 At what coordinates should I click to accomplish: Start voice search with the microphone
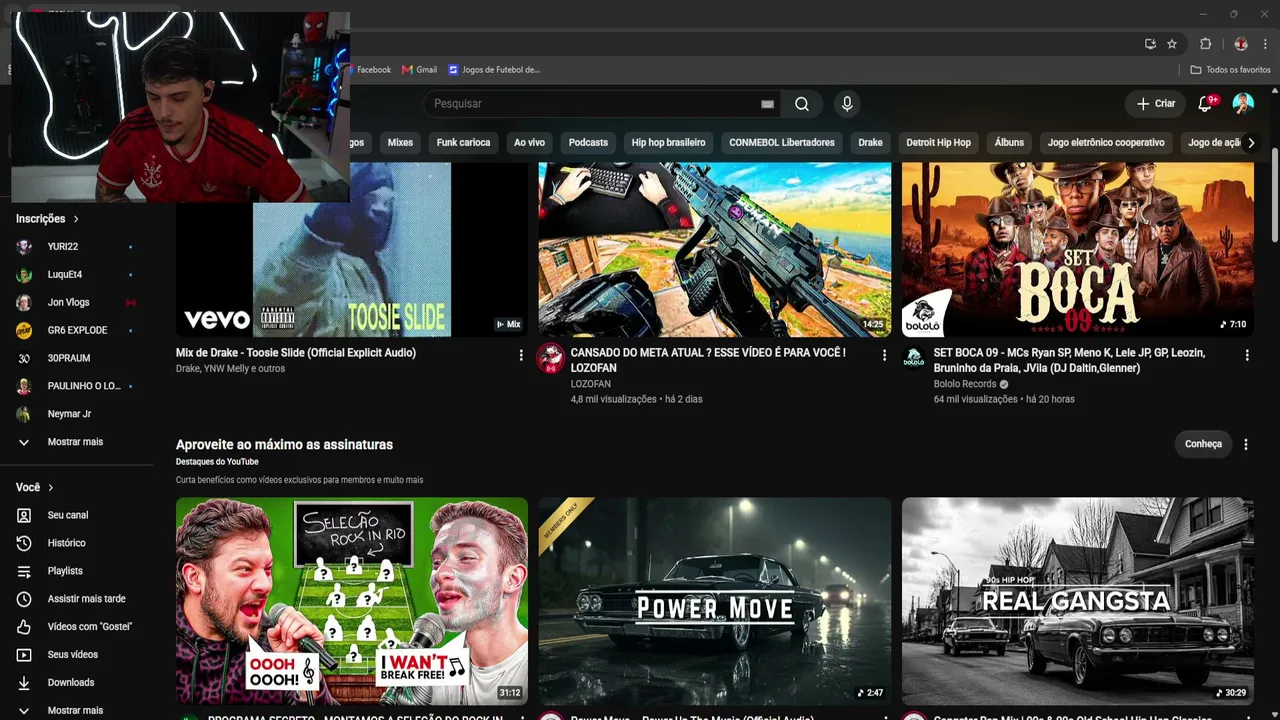[847, 104]
